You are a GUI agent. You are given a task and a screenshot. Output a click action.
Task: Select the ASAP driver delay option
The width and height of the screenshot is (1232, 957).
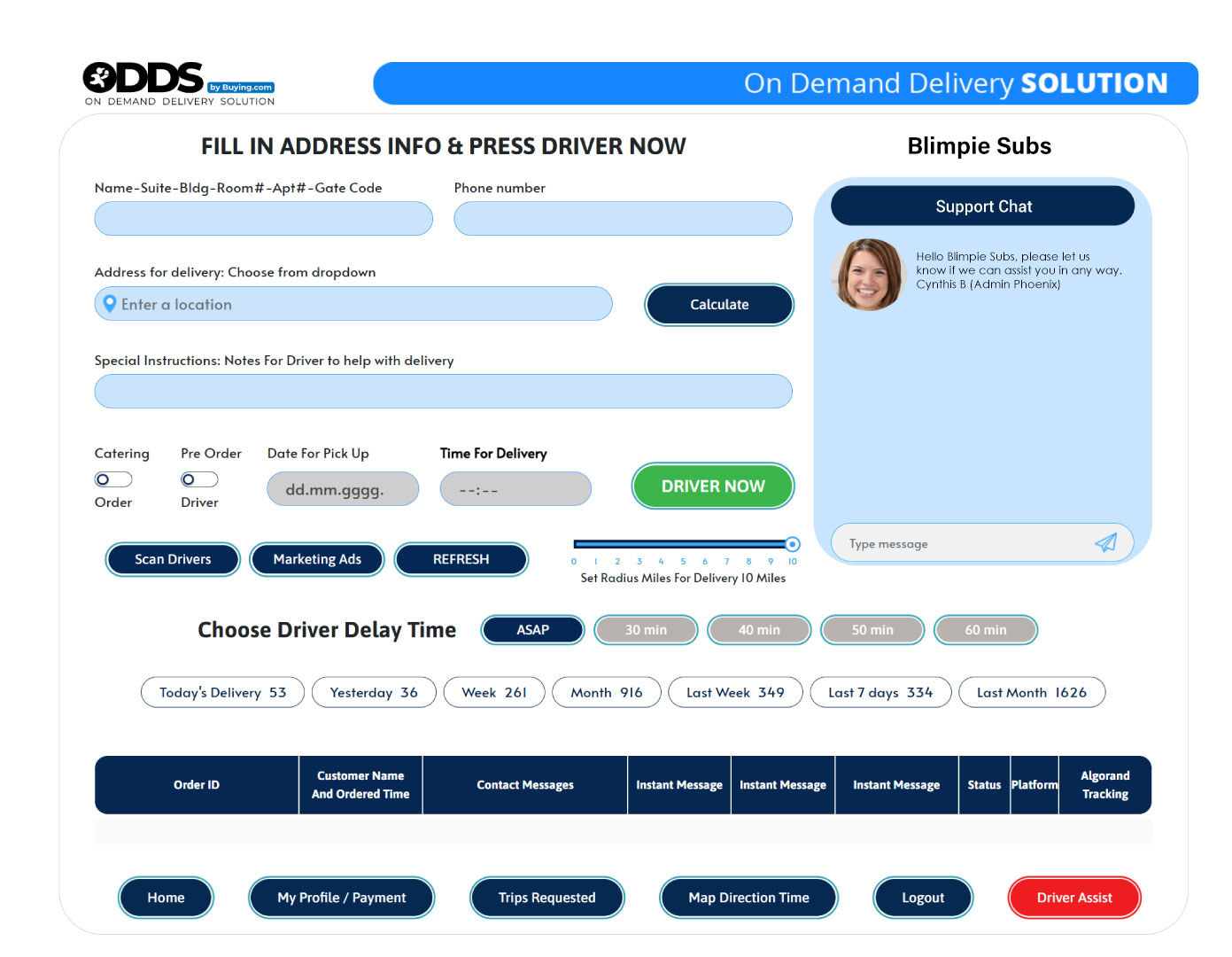pos(532,630)
